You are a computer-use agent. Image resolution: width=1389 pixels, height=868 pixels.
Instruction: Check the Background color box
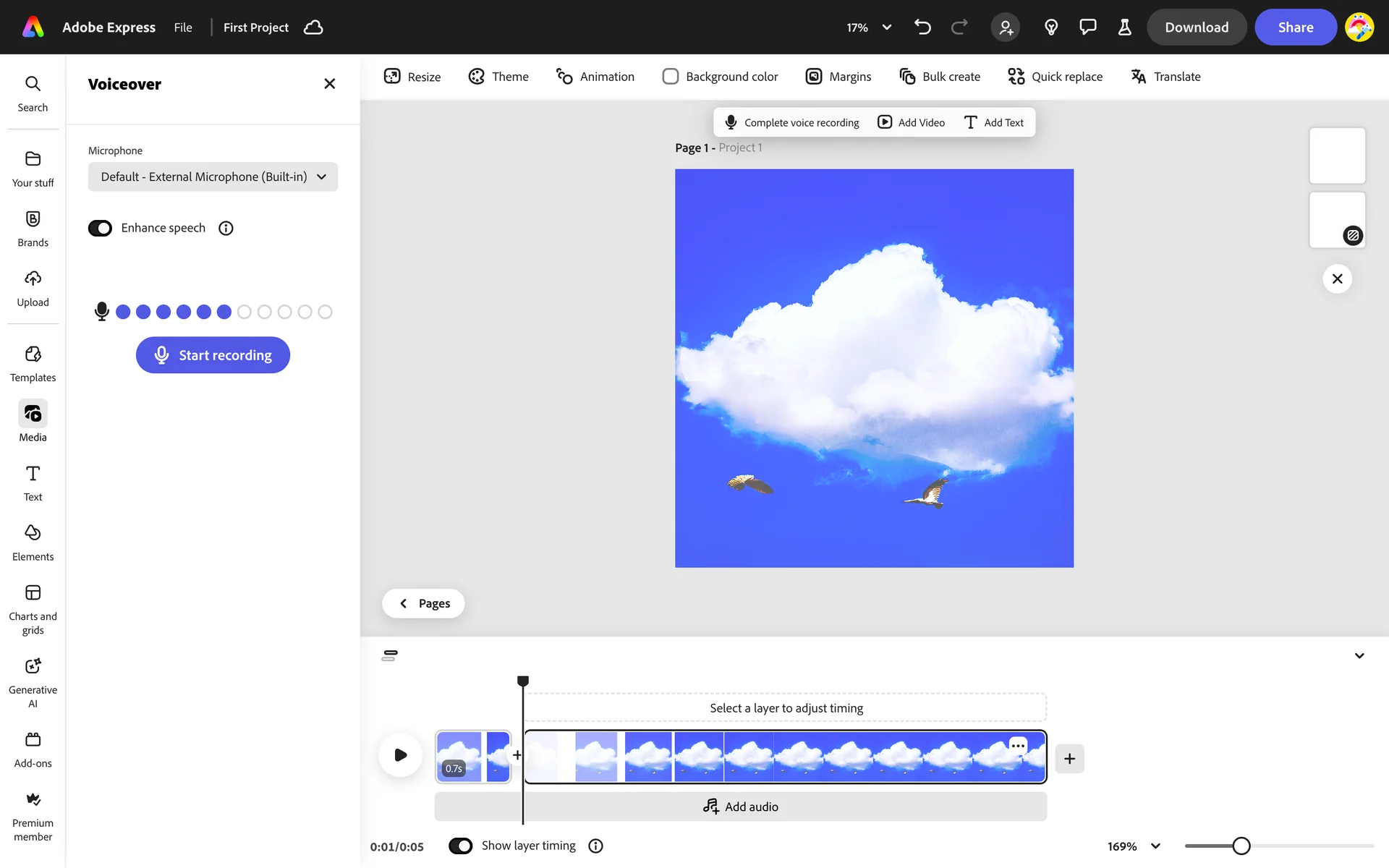[671, 77]
